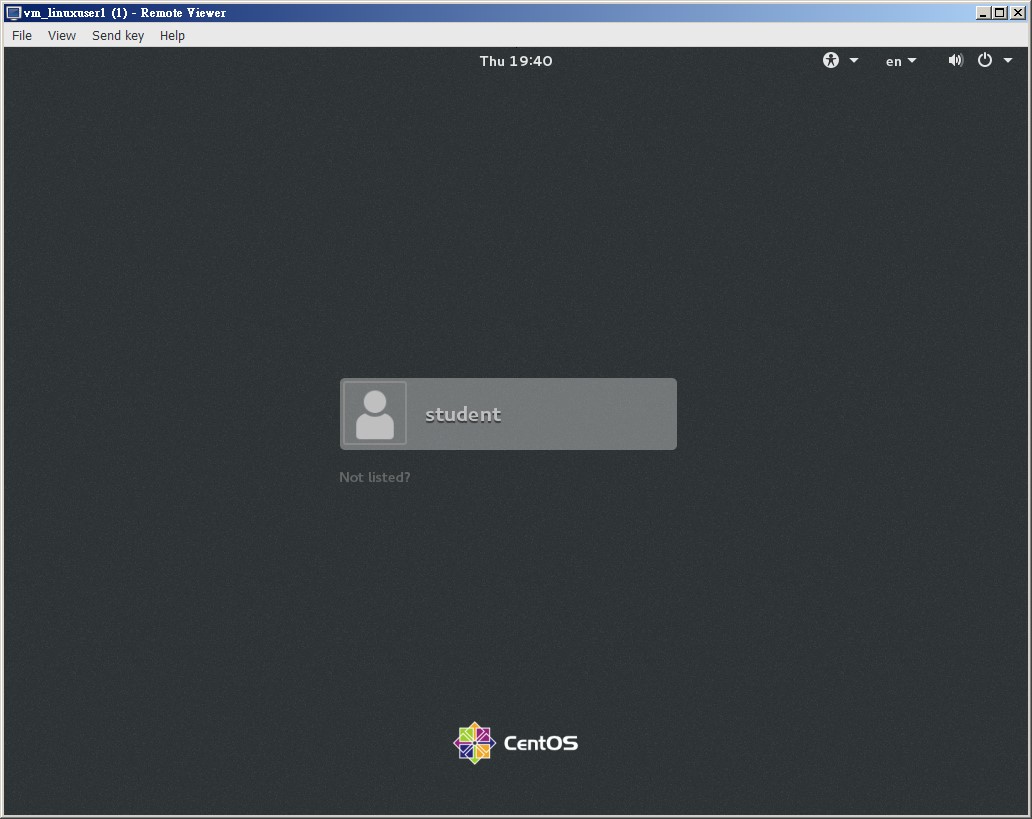Click the CentOS logo
The height and width of the screenshot is (819, 1032).
coord(474,742)
